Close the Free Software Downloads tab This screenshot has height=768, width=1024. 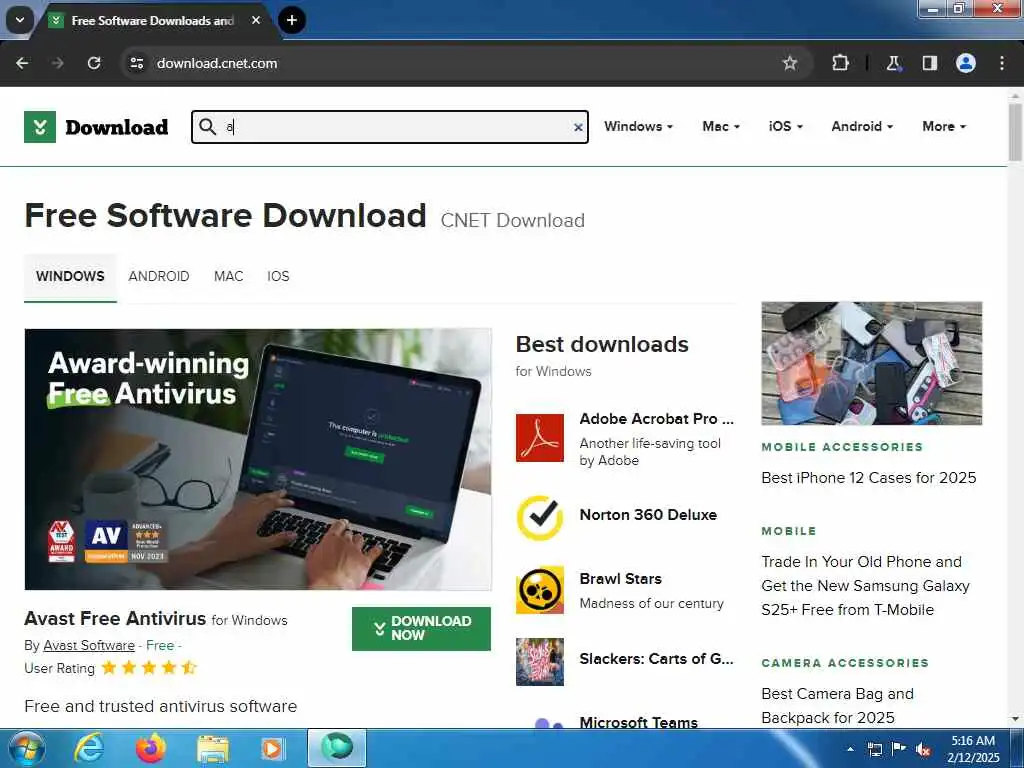tap(256, 20)
